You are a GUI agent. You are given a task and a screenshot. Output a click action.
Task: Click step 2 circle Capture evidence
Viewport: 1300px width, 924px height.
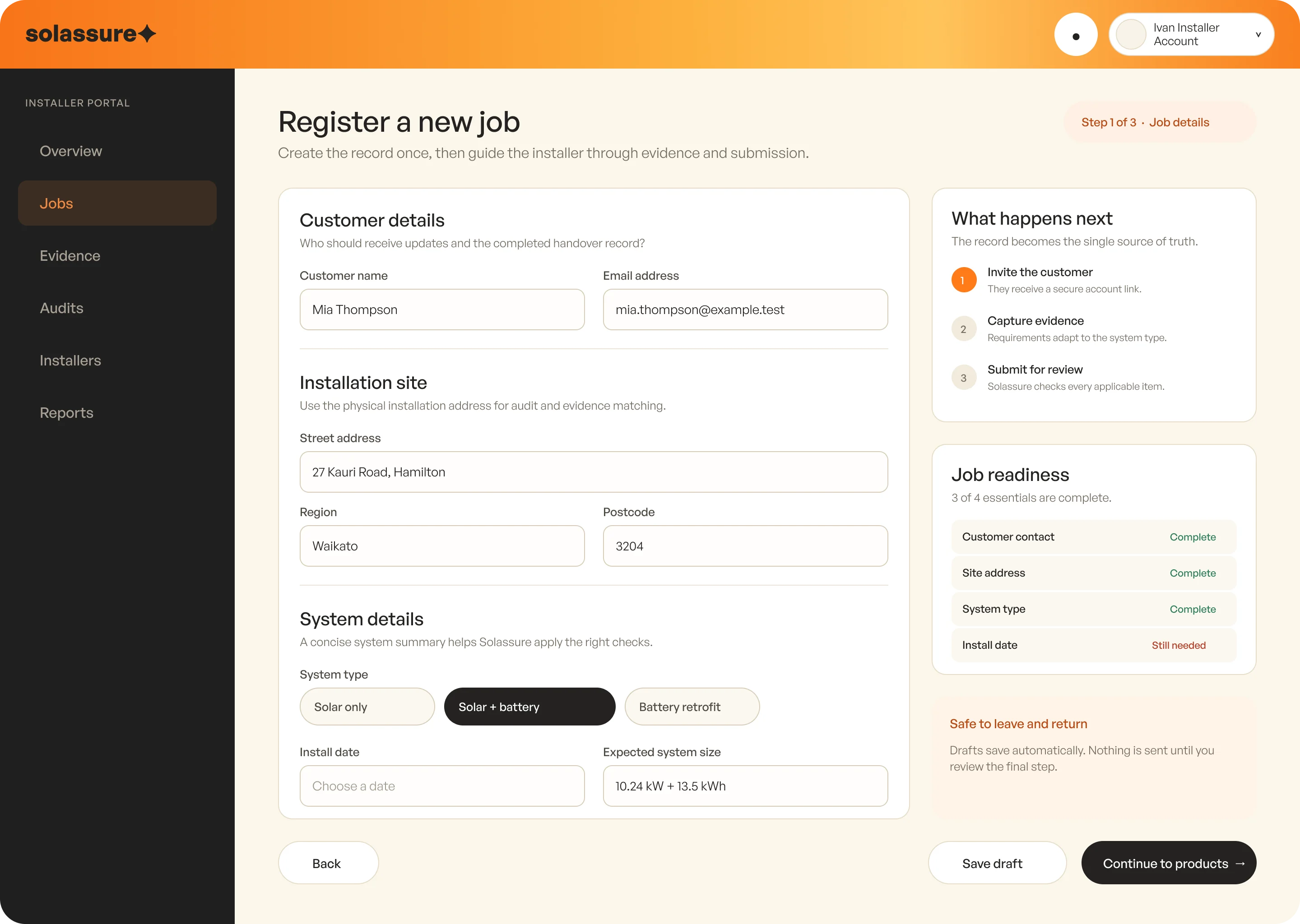pos(964,329)
